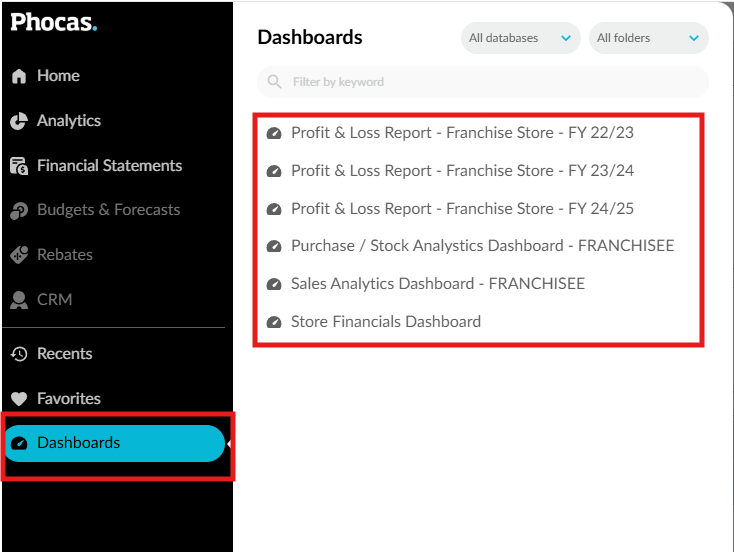Image resolution: width=734 pixels, height=552 pixels.
Task: Open the All databases dropdown
Action: point(521,38)
